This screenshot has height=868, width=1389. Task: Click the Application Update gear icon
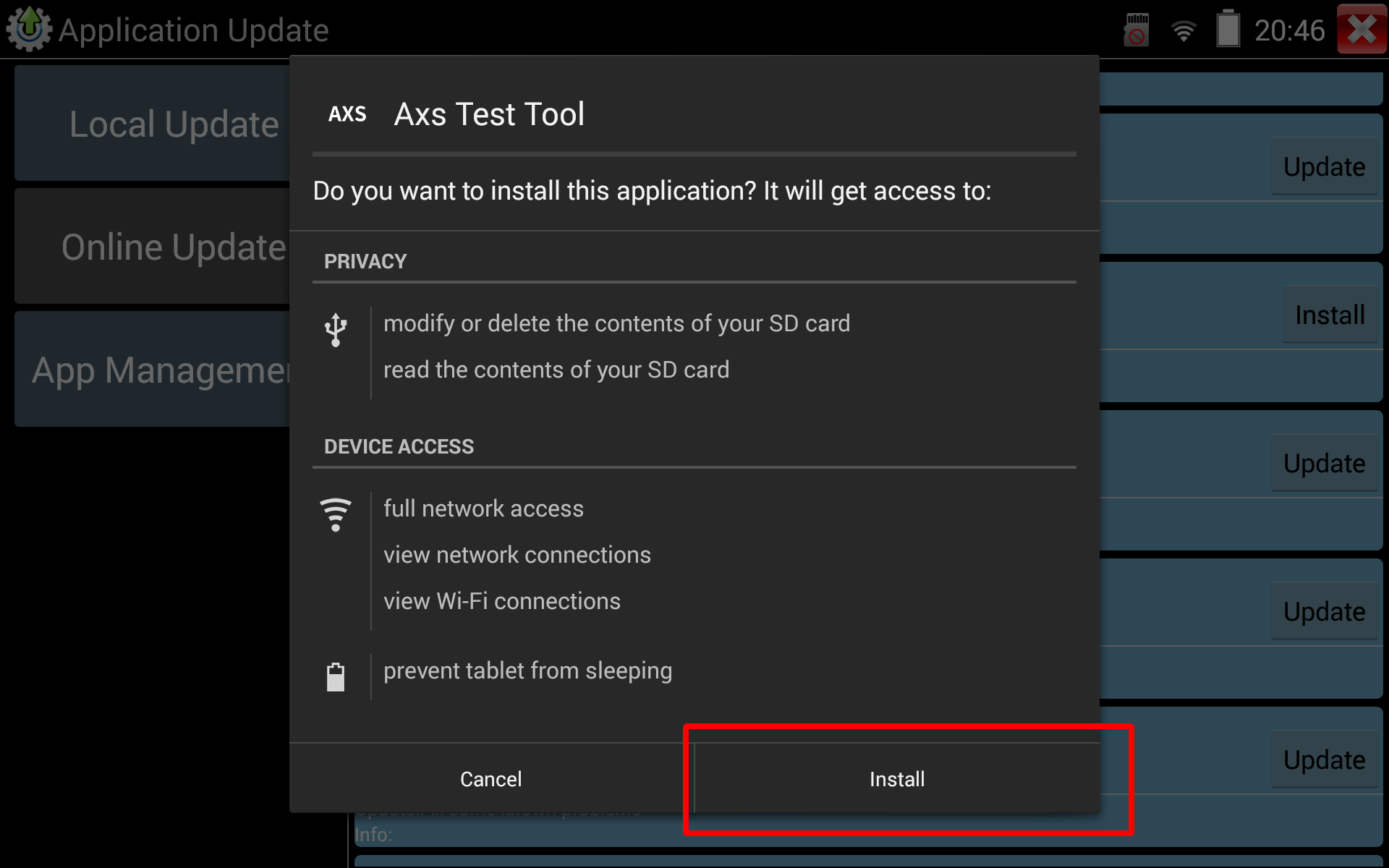coord(29,29)
